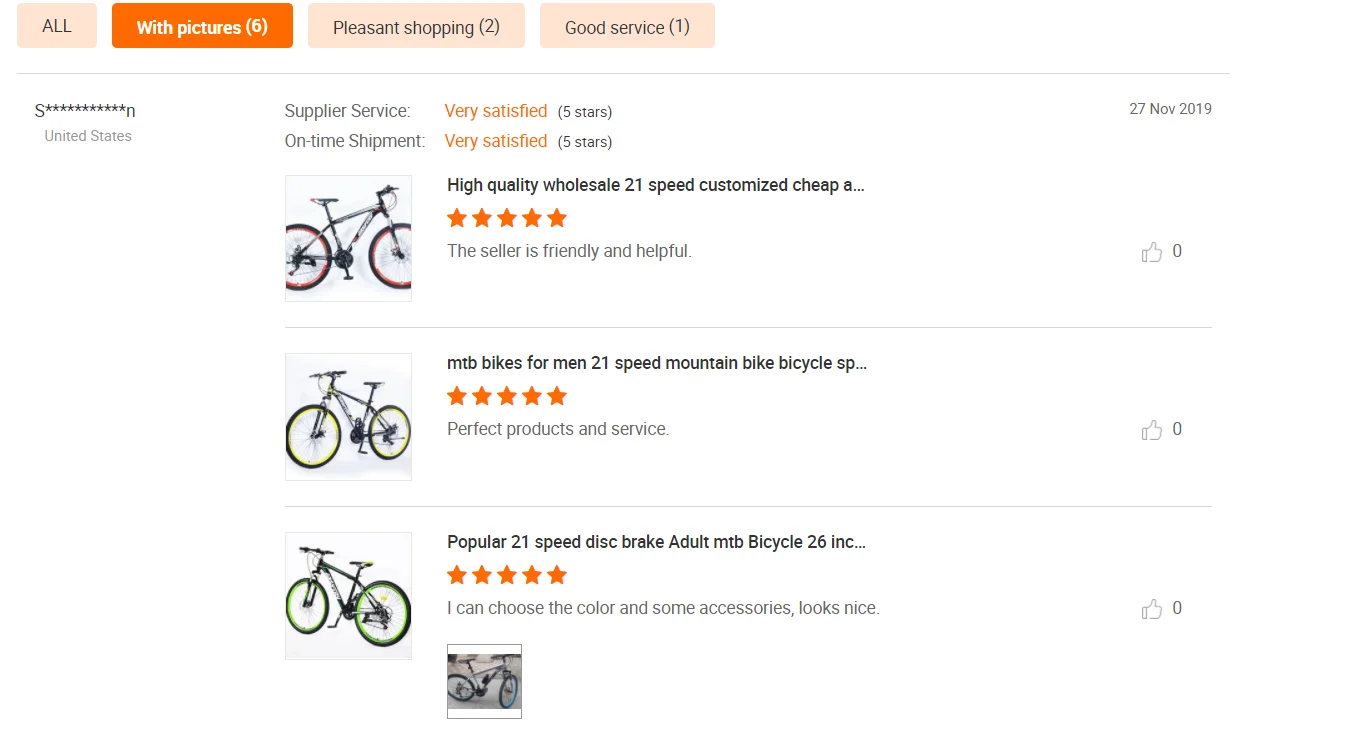Show ALL reviews filter
This screenshot has height=742, width=1346.
click(57, 26)
